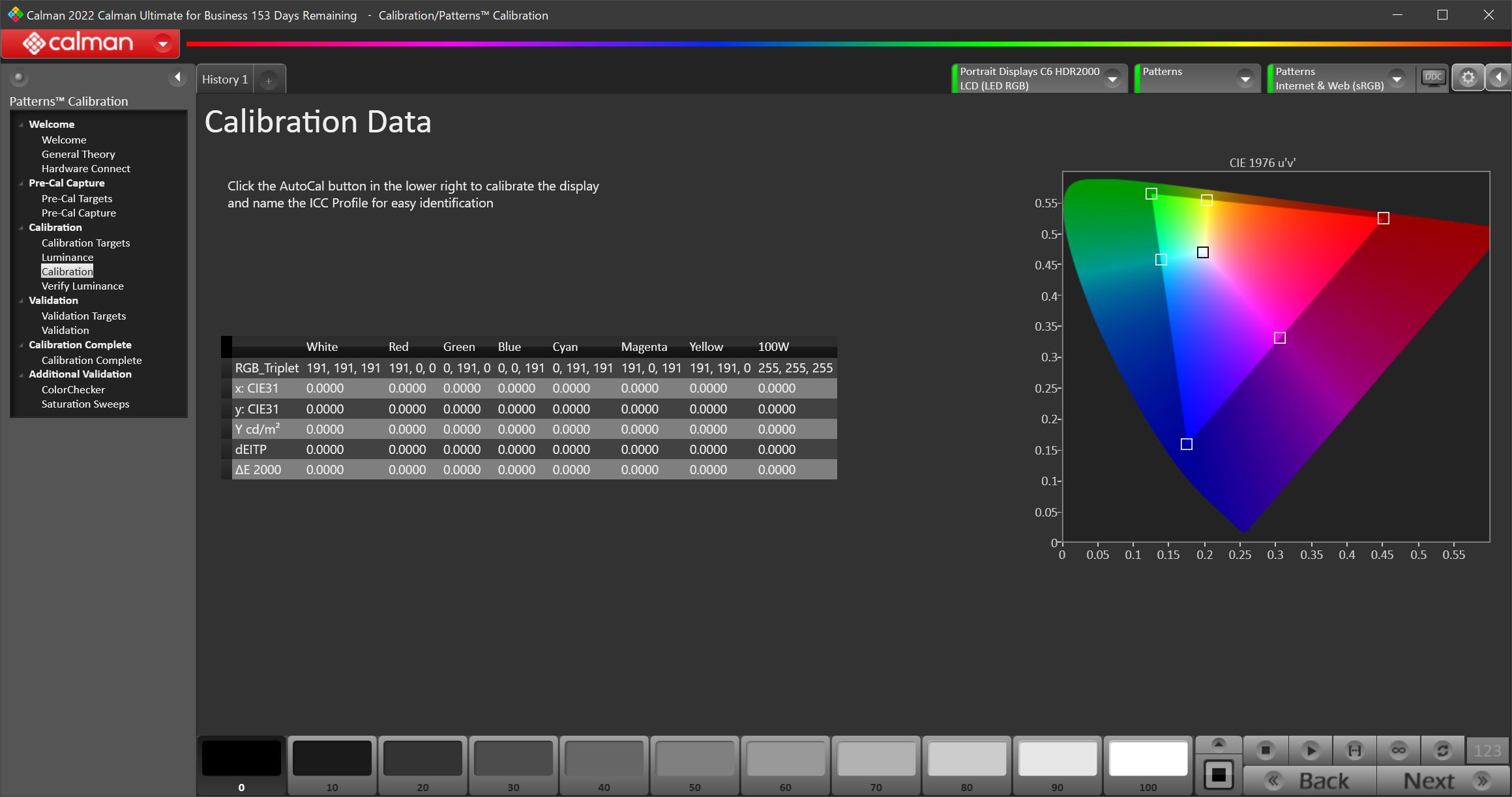Toggle continuous read infinity button
This screenshot has width=1512, height=797.
(x=1399, y=750)
